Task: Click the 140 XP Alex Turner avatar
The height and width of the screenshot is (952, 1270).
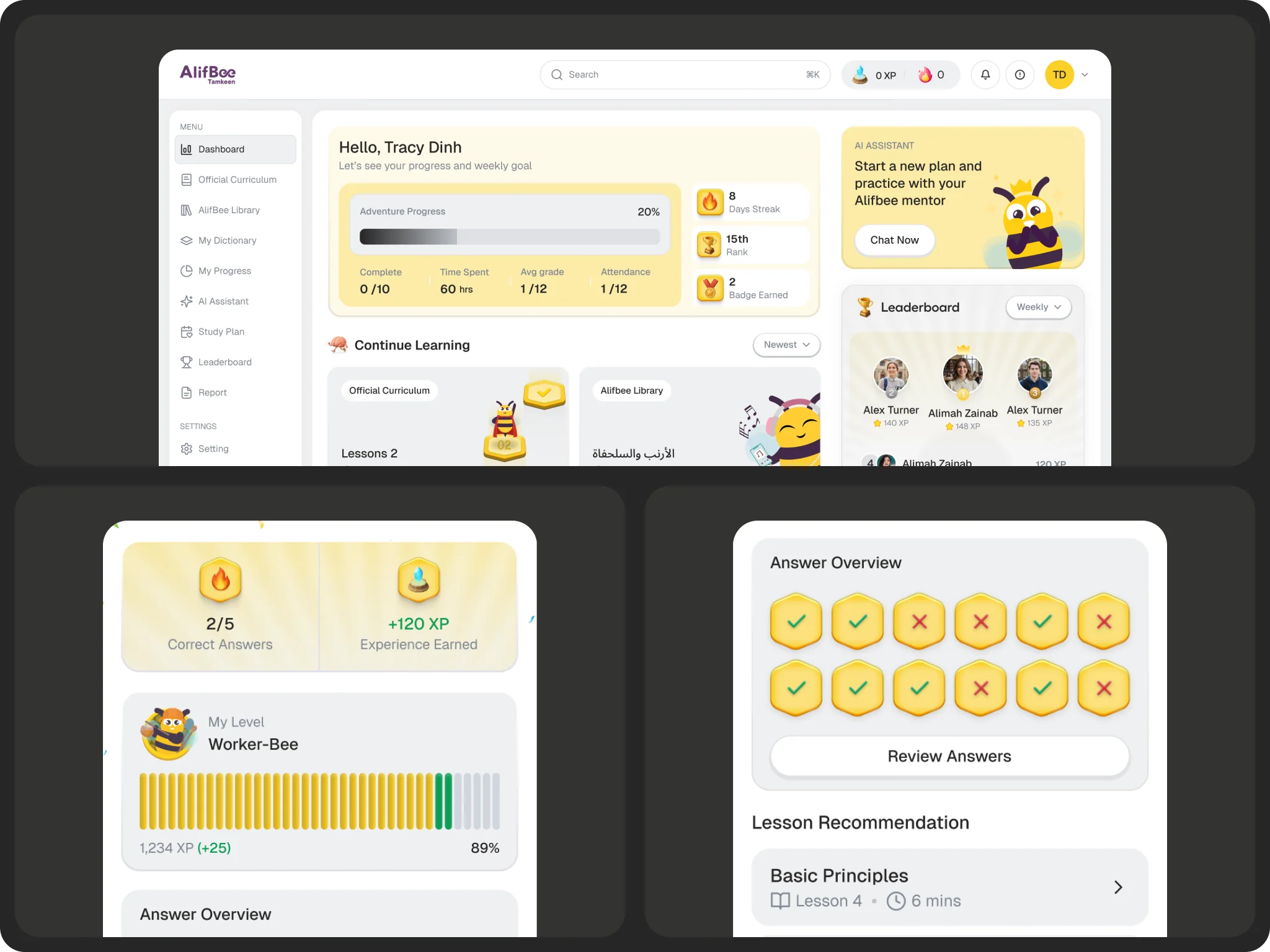Action: [891, 376]
